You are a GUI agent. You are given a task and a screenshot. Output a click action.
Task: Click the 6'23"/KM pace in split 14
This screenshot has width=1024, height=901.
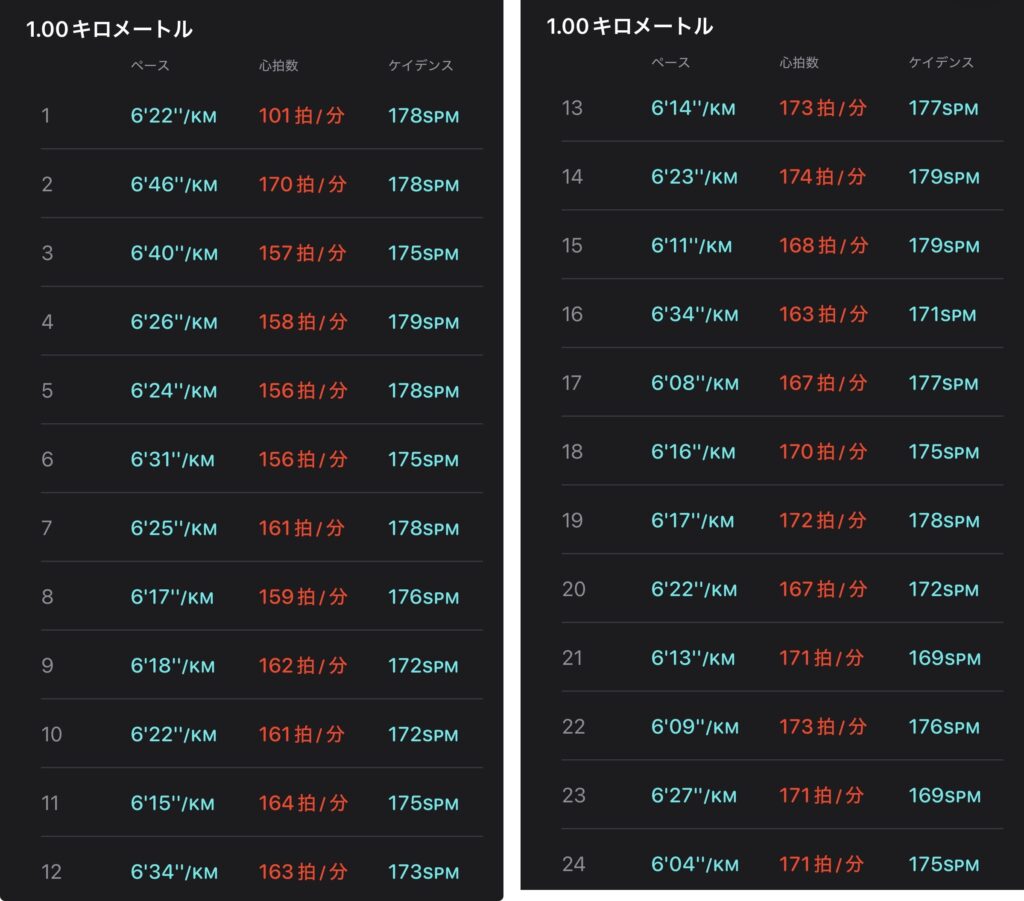click(x=694, y=176)
